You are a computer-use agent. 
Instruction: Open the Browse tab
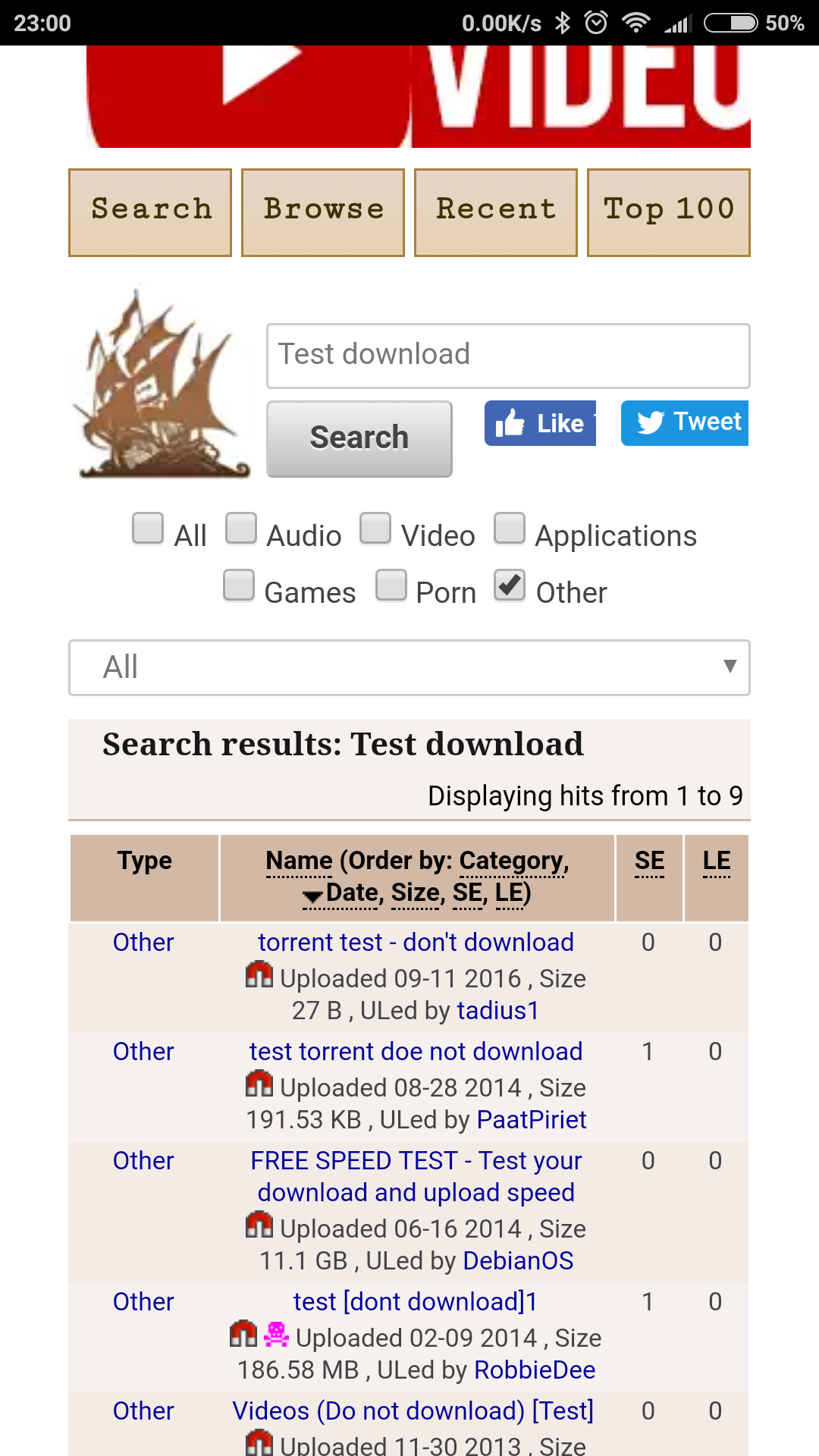pos(323,212)
